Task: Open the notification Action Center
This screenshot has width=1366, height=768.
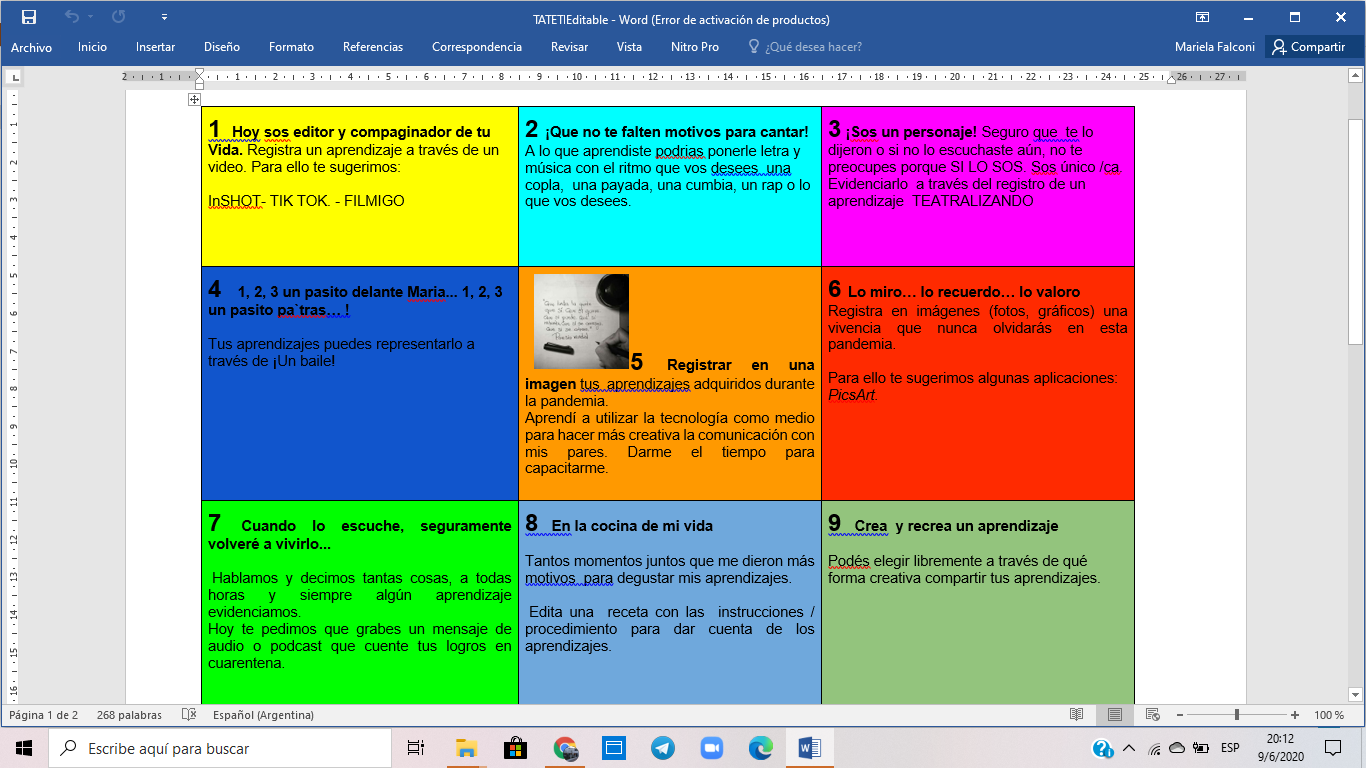Action: point(1333,748)
